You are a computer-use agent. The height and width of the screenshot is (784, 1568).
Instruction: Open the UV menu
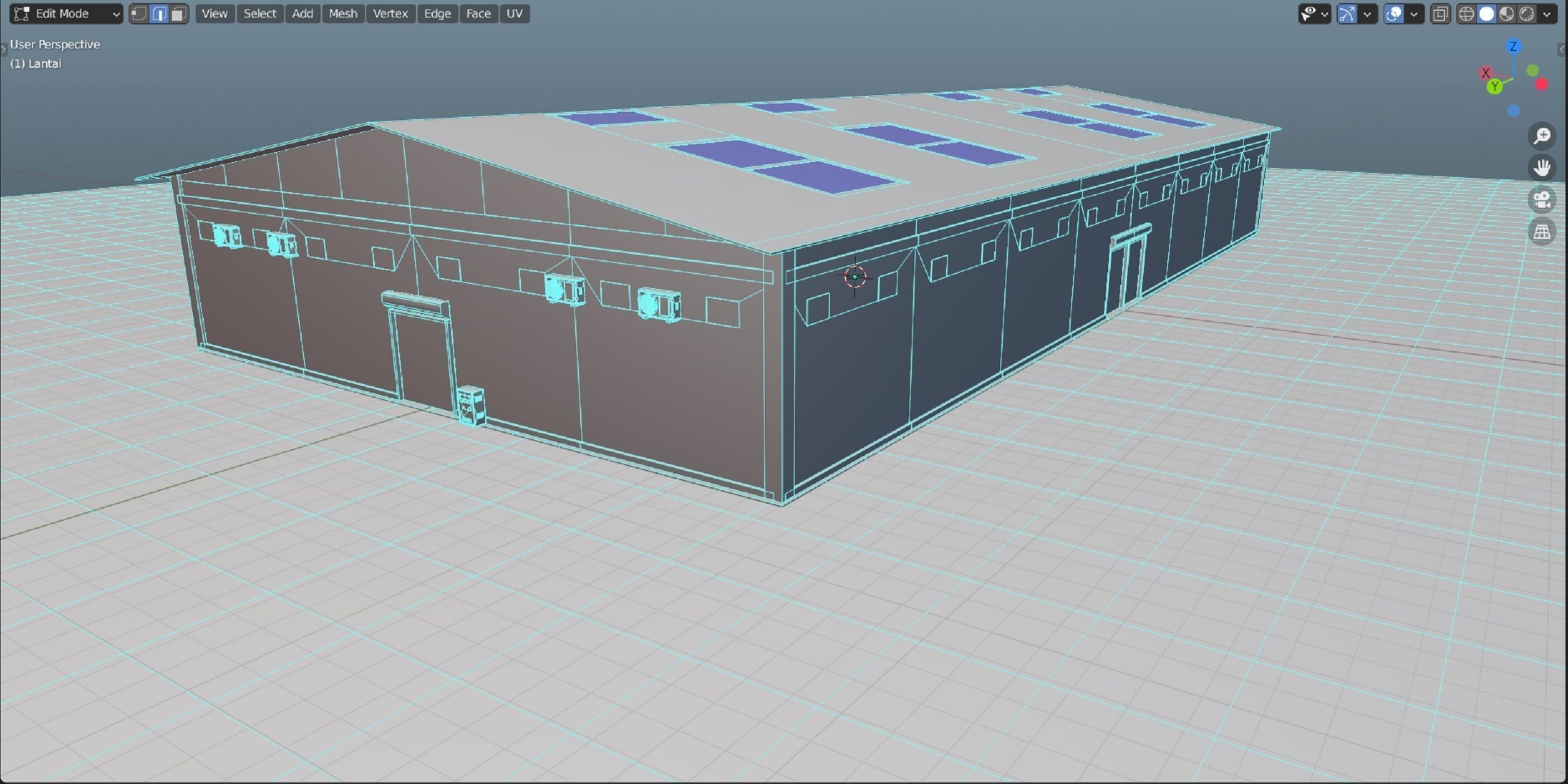pyautogui.click(x=514, y=13)
